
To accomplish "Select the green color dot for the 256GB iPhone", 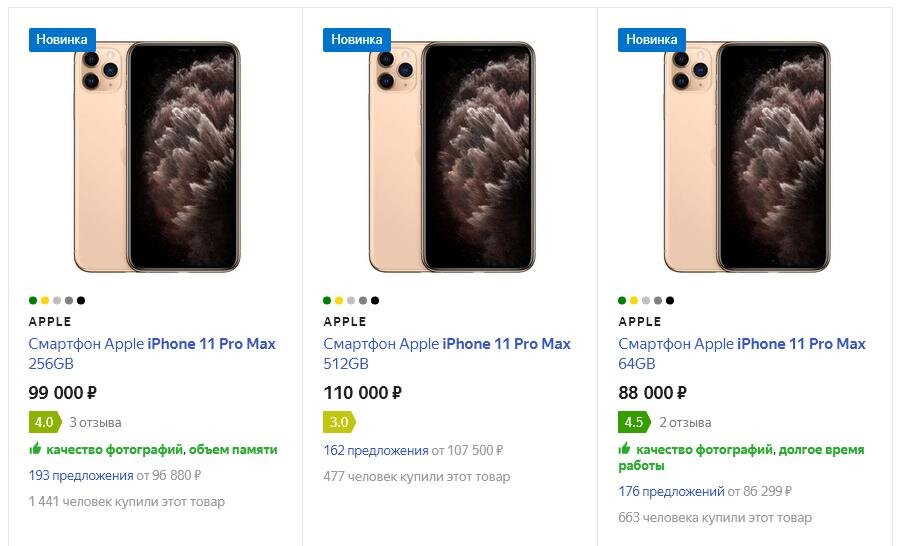I will 33,300.
